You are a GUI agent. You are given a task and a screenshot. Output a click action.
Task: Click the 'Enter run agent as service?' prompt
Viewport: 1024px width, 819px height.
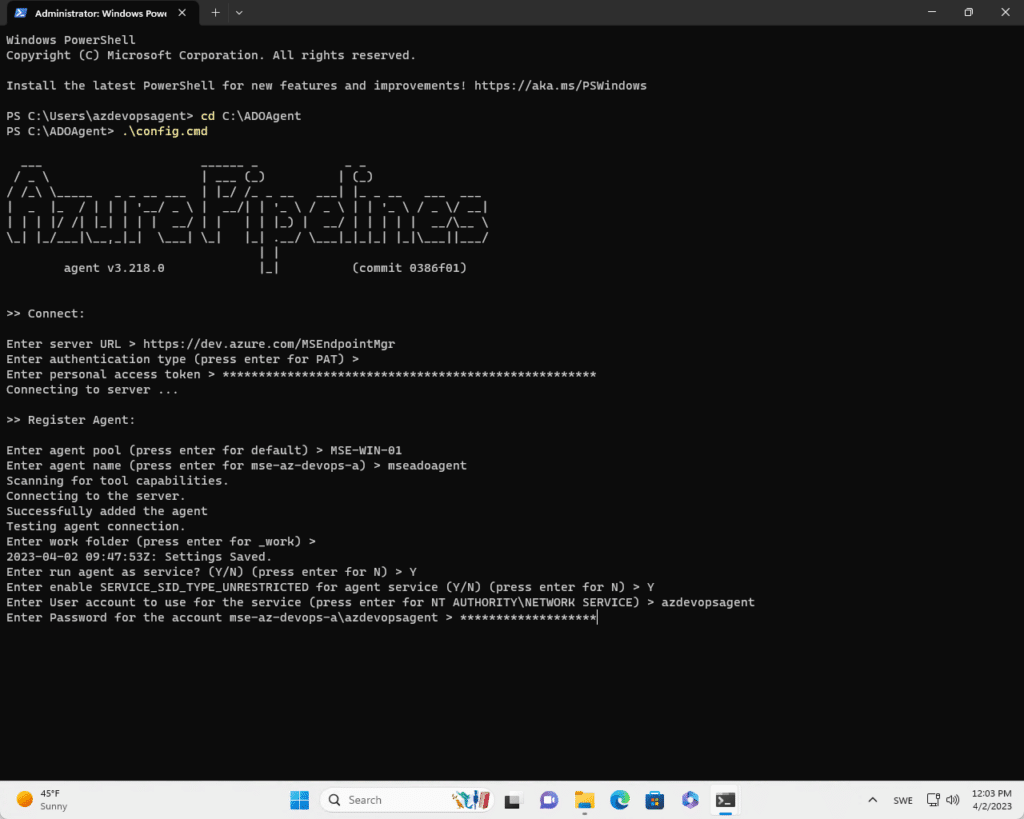click(212, 571)
